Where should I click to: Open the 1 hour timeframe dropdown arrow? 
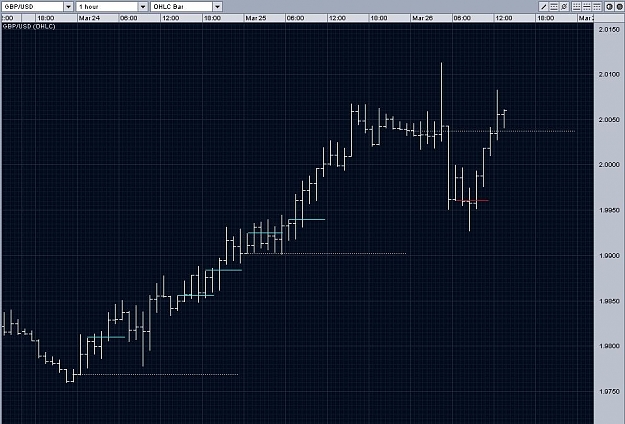coord(143,6)
